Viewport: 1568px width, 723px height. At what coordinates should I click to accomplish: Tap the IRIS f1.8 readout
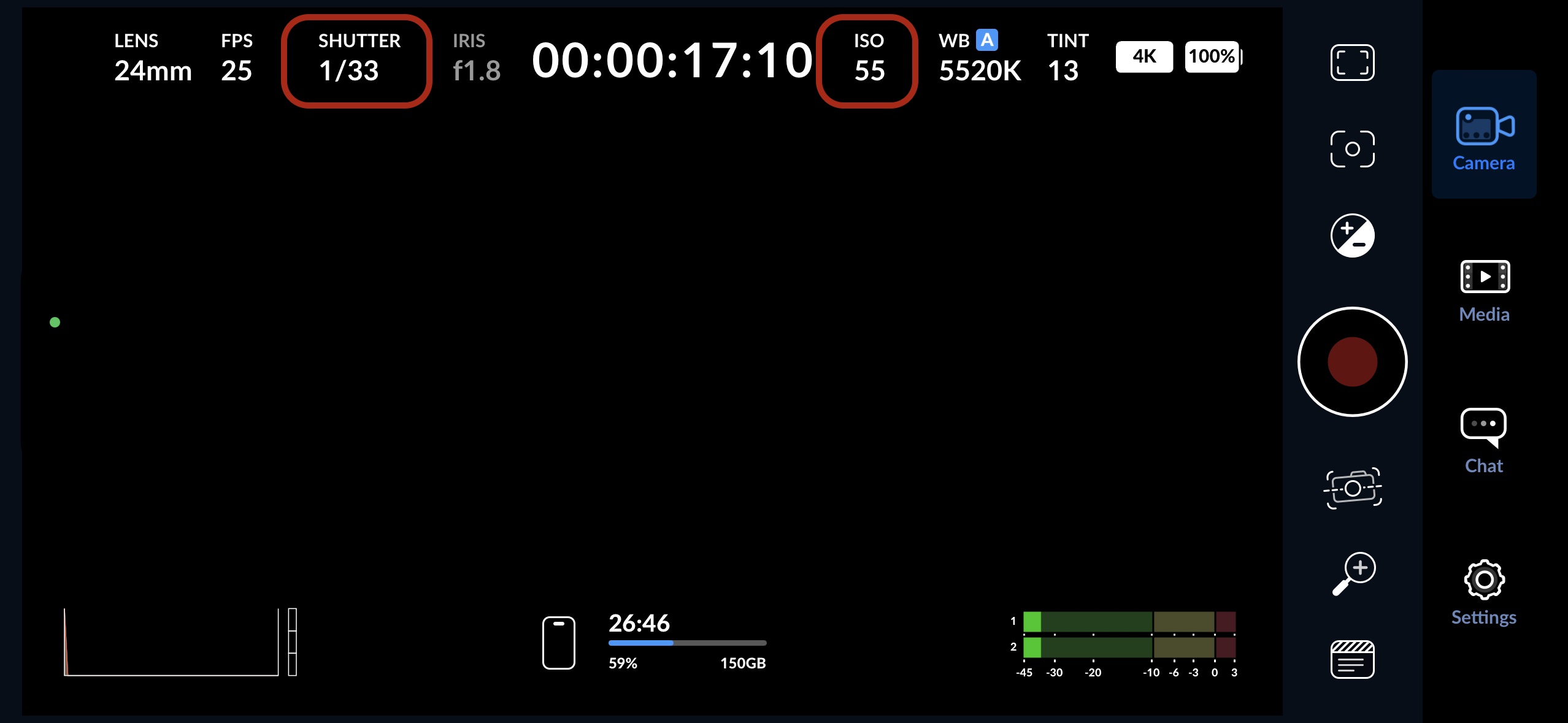[477, 59]
